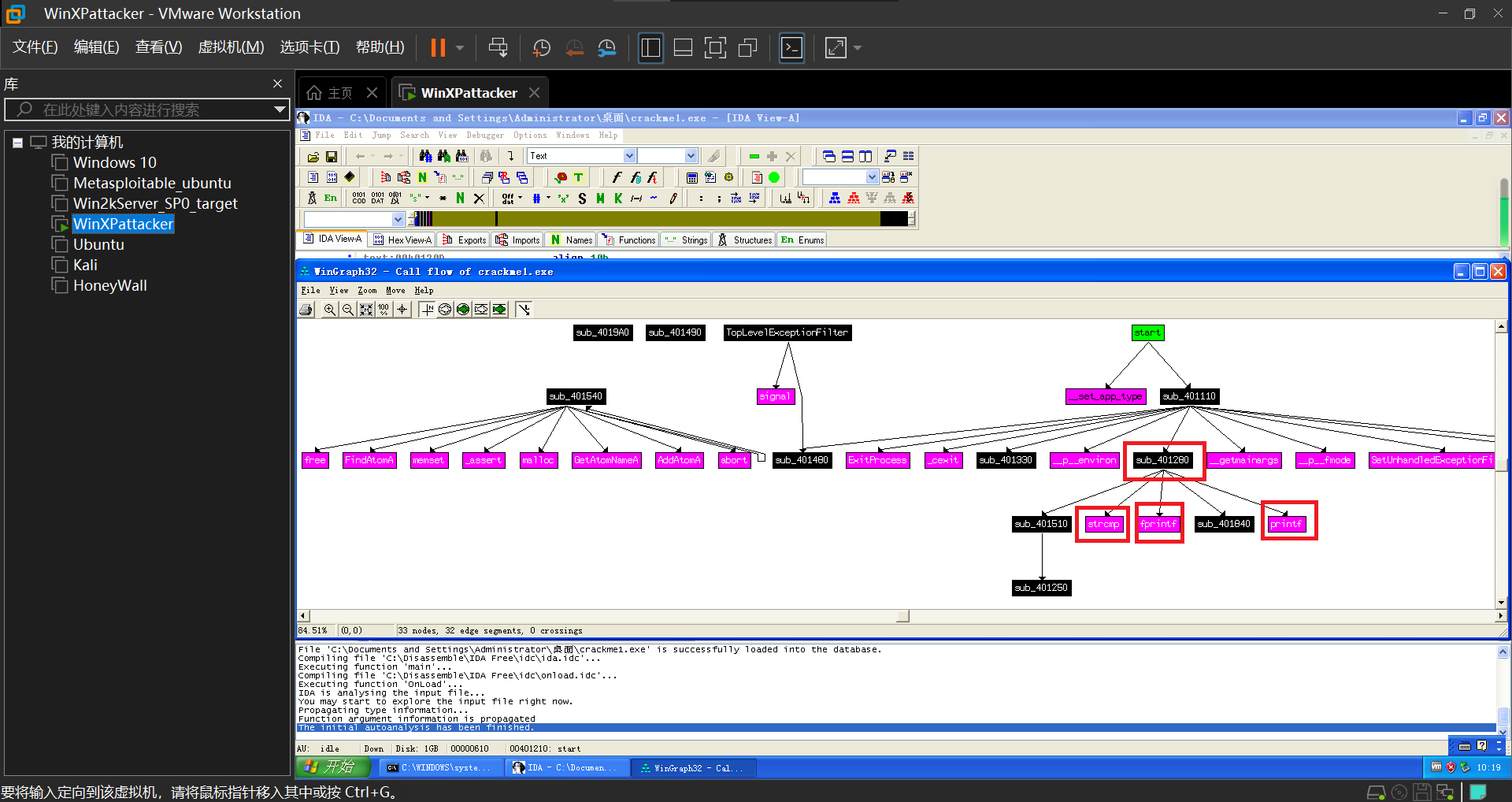Switch to the Hex View-A tab
Image resolution: width=1512 pixels, height=802 pixels.
402,240
